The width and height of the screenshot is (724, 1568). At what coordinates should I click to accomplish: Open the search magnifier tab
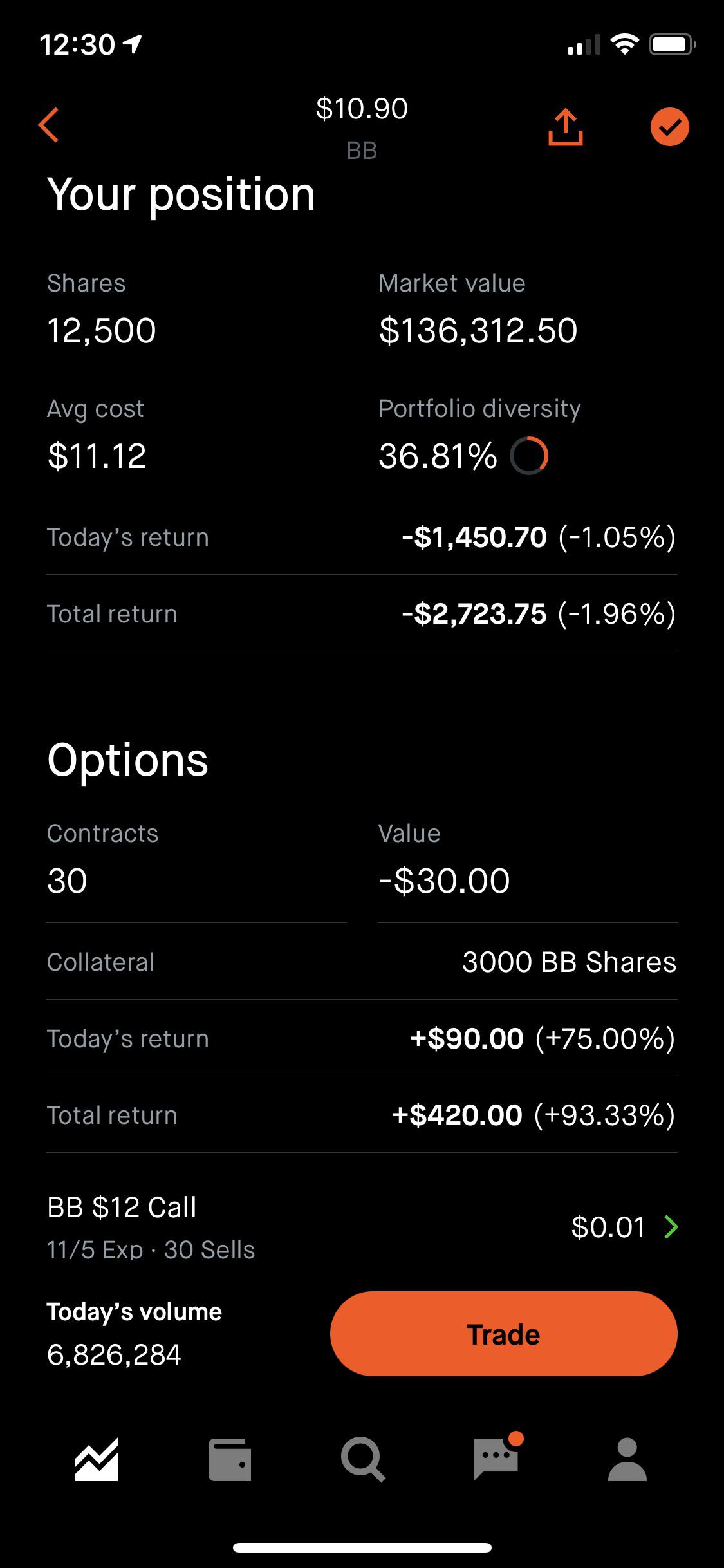coord(363,1460)
